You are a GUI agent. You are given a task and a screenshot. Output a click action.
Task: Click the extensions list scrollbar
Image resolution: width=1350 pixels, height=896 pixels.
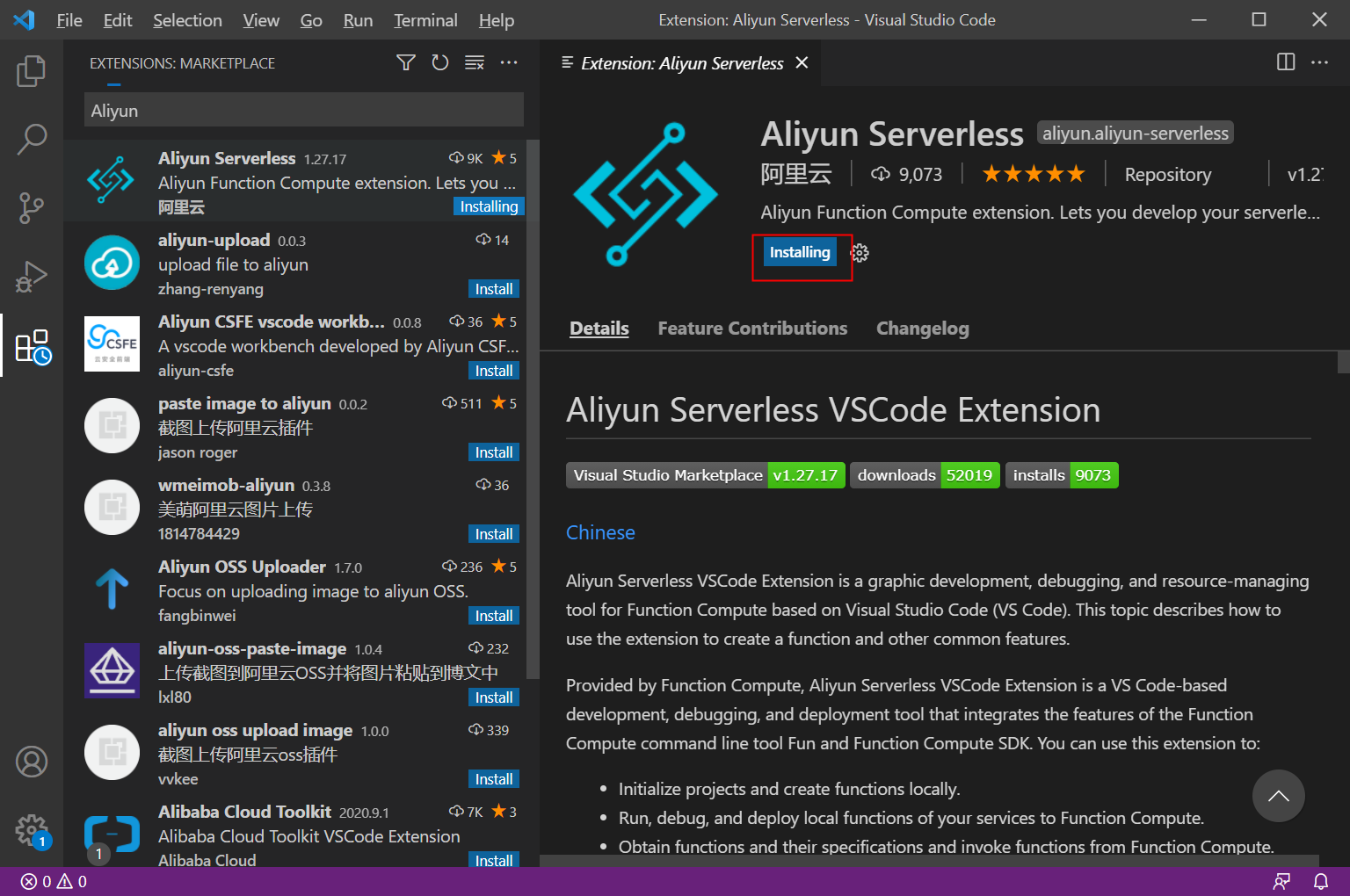pos(533,409)
